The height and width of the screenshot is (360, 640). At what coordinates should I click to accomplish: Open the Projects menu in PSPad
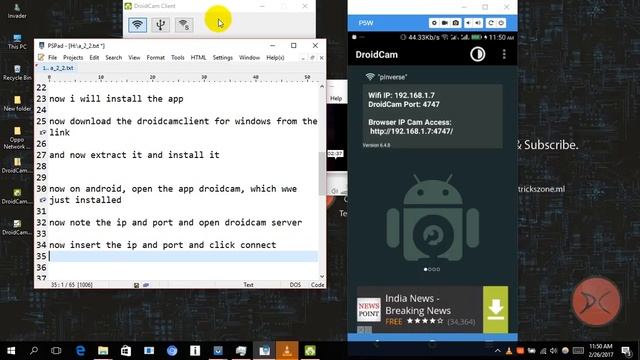(x=73, y=58)
